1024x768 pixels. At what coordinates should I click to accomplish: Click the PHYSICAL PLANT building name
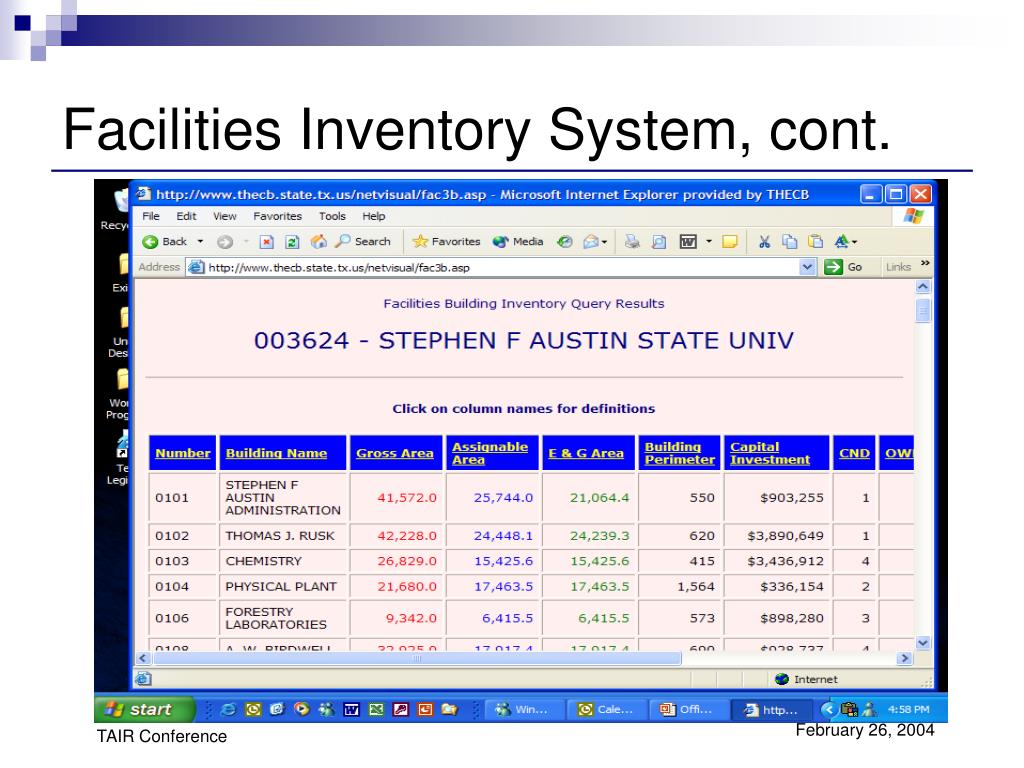[x=281, y=586]
